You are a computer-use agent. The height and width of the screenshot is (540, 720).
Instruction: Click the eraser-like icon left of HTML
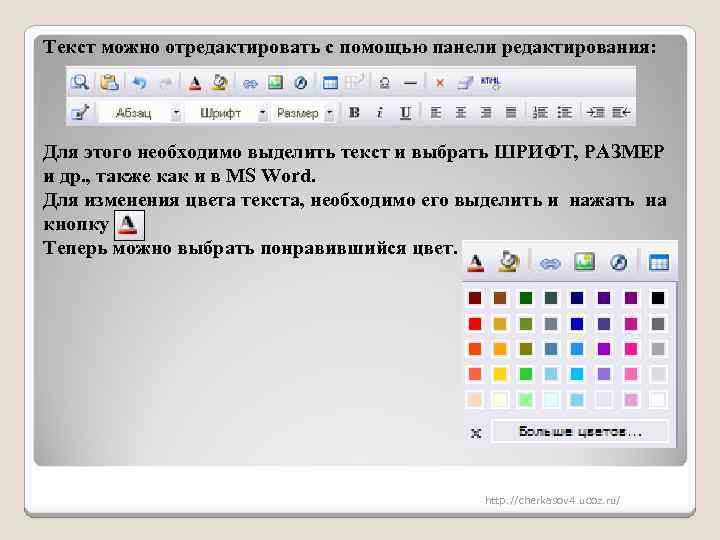click(465, 83)
